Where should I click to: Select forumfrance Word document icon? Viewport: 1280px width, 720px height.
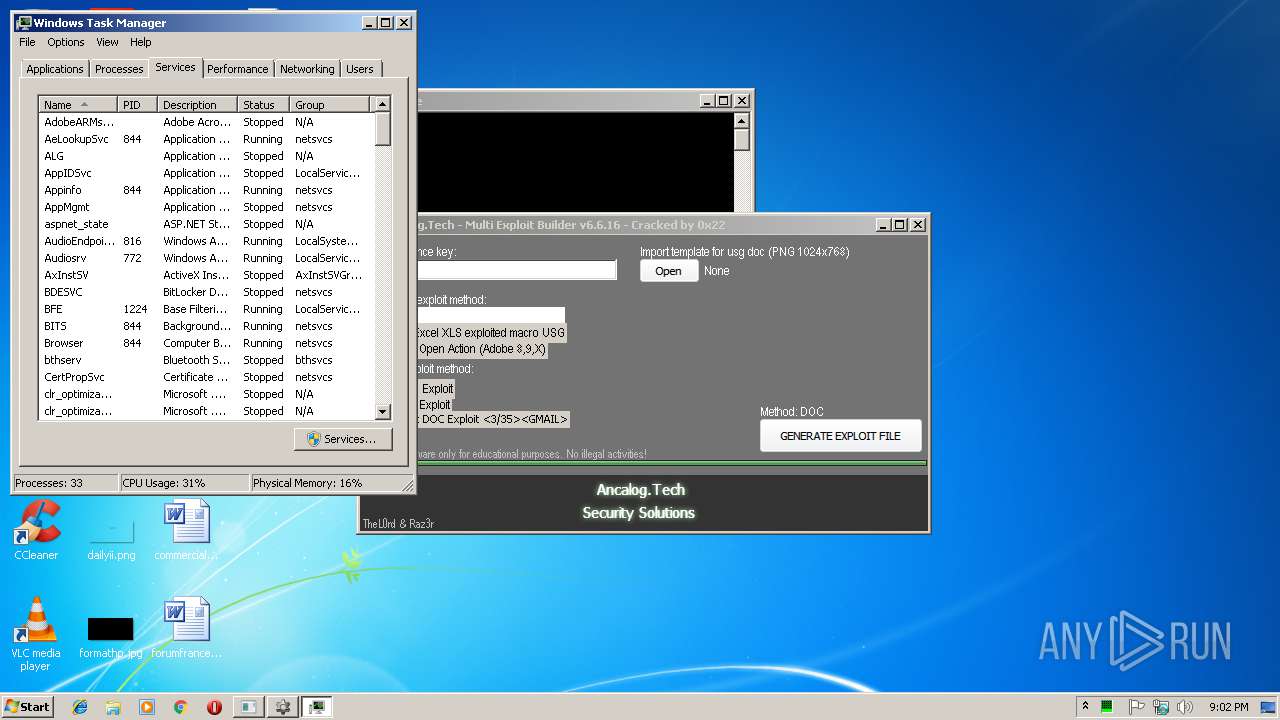click(187, 628)
